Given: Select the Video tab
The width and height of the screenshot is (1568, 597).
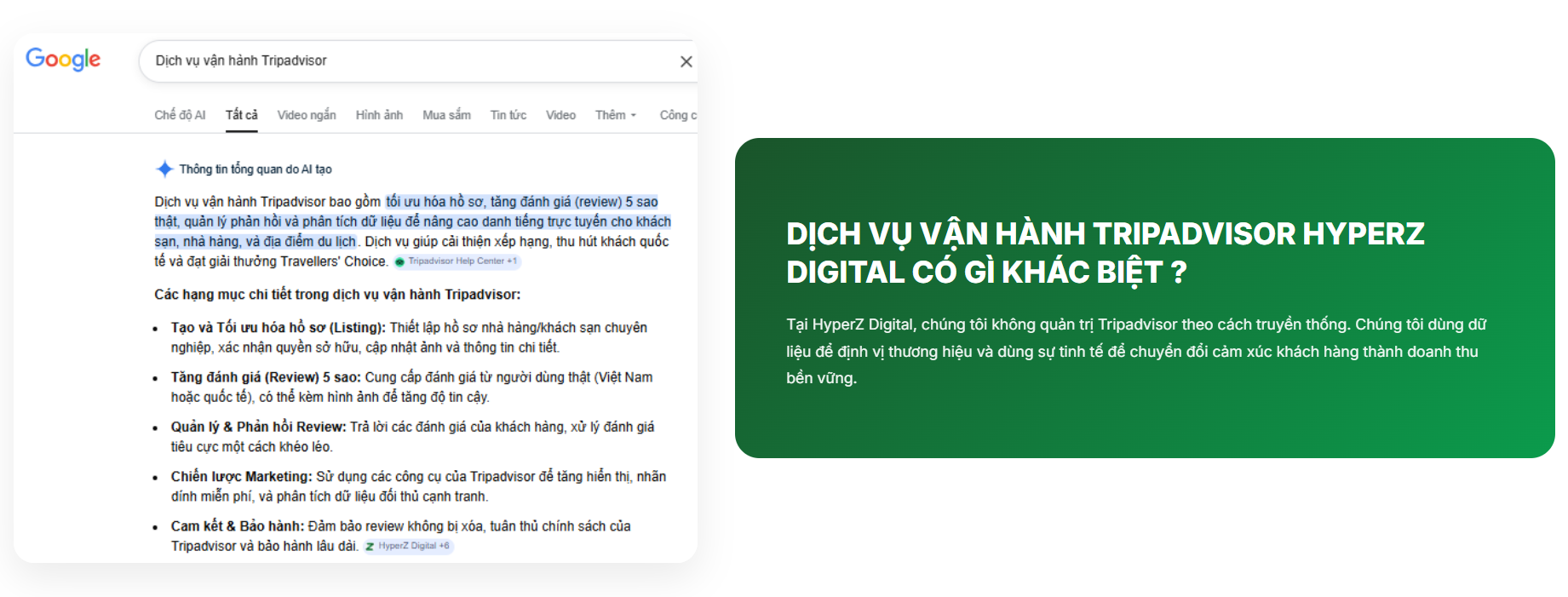Looking at the screenshot, I should coord(560,115).
